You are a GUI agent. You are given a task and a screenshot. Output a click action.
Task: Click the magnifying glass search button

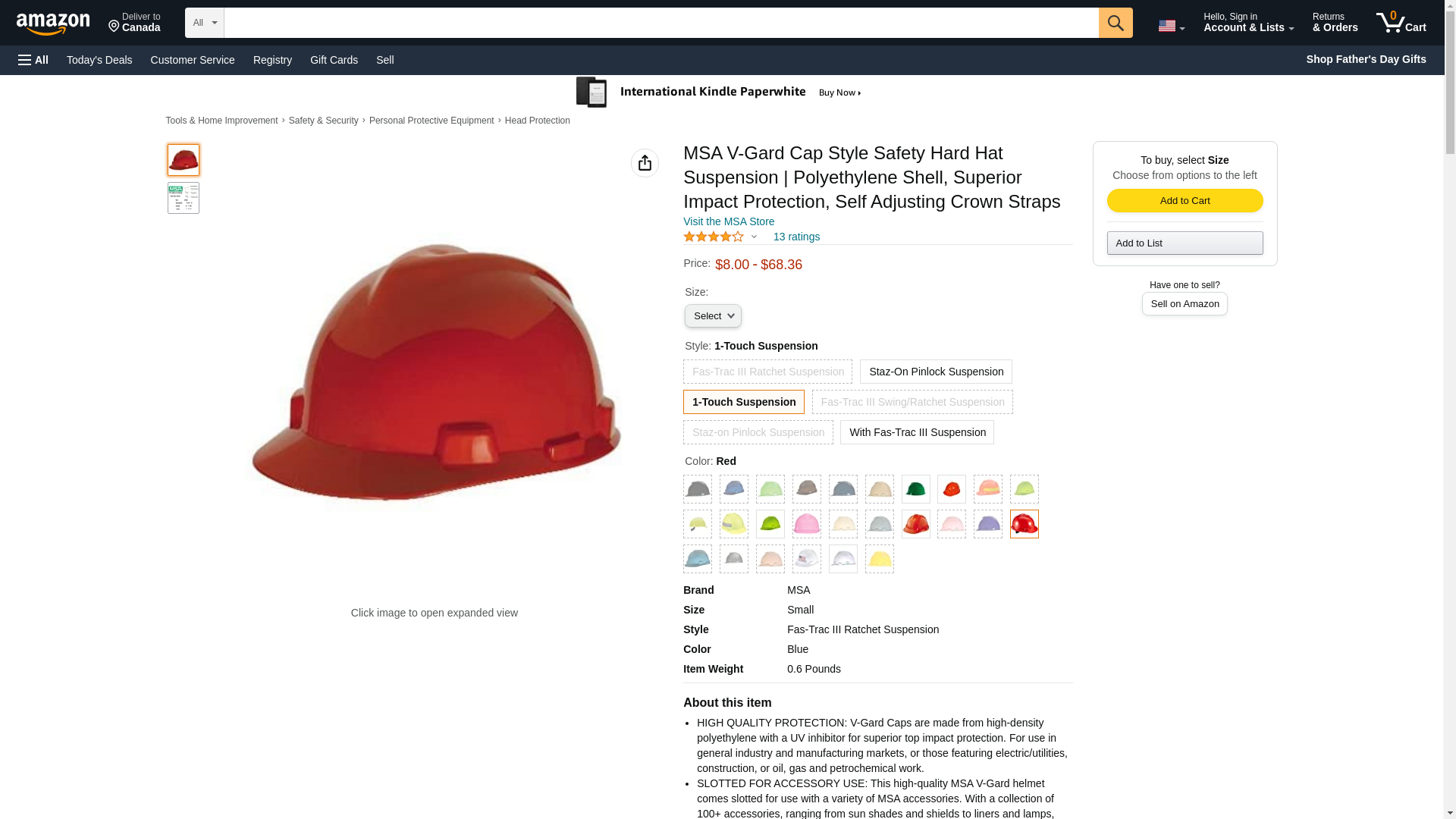pos(1115,23)
